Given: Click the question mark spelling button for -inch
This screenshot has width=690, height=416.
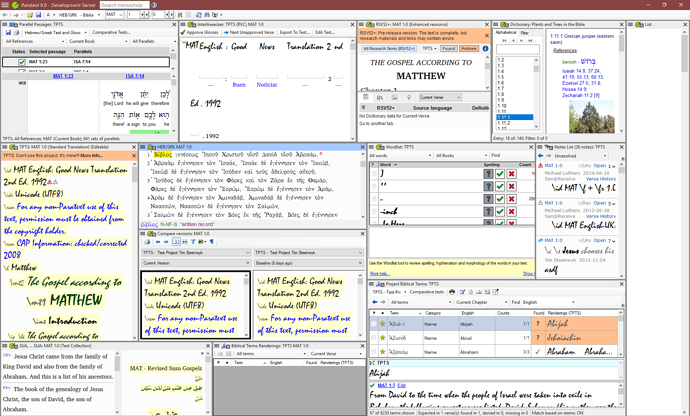Looking at the screenshot, I should tap(488, 211).
